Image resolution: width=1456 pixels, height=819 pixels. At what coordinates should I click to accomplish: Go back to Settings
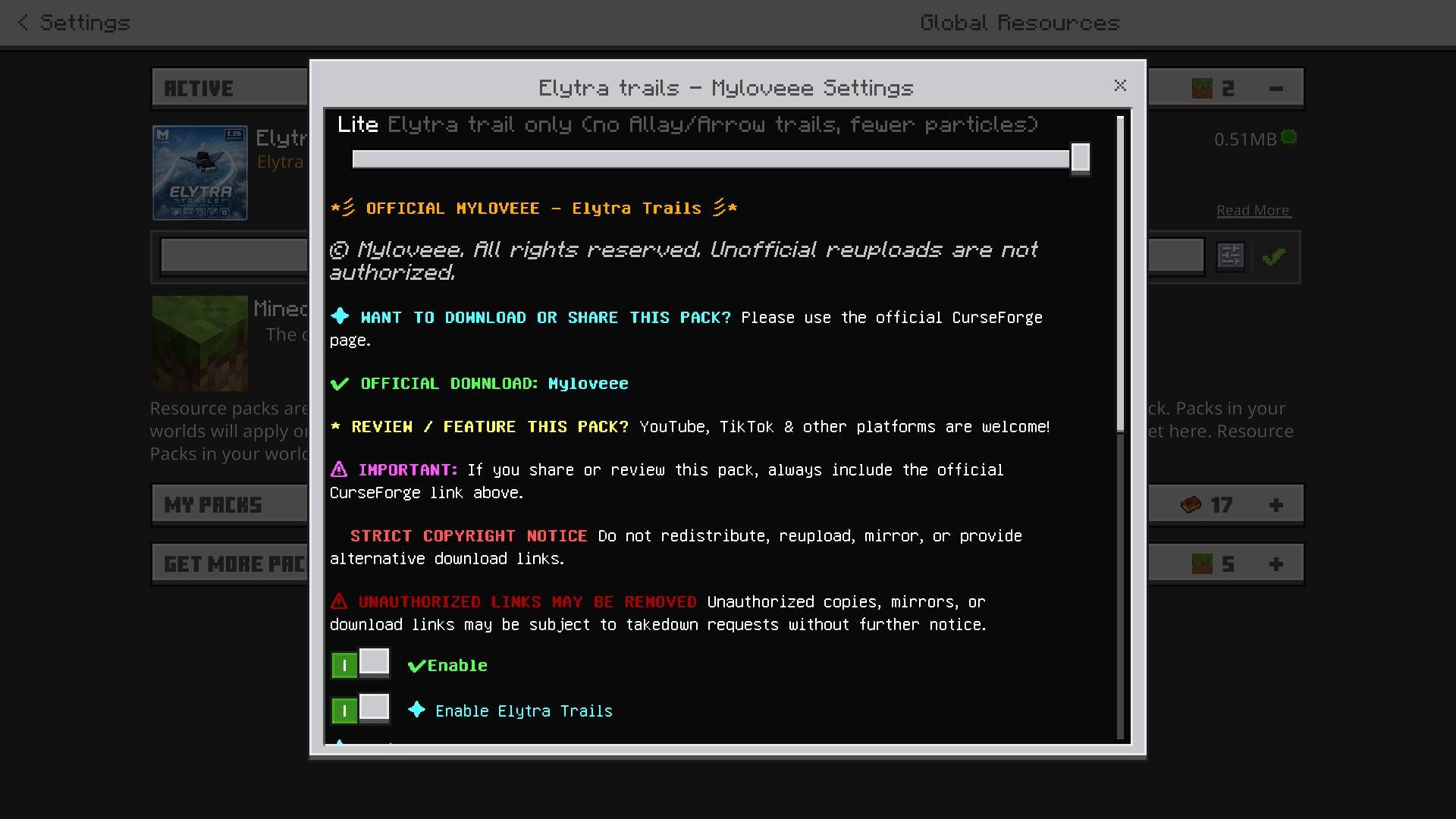pyautogui.click(x=74, y=23)
